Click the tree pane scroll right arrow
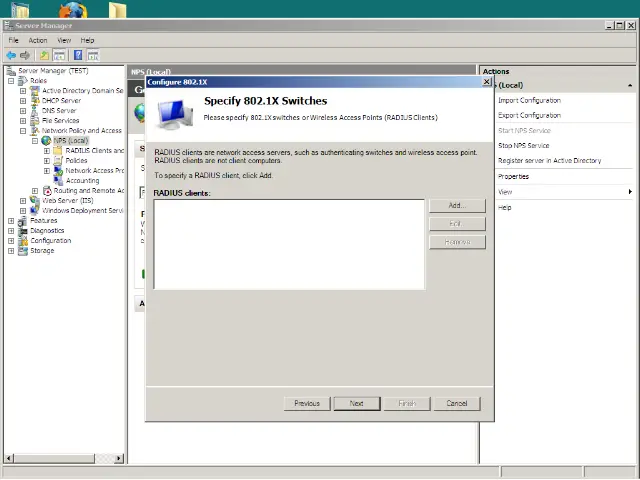The width and height of the screenshot is (640, 480). pyautogui.click(x=119, y=458)
